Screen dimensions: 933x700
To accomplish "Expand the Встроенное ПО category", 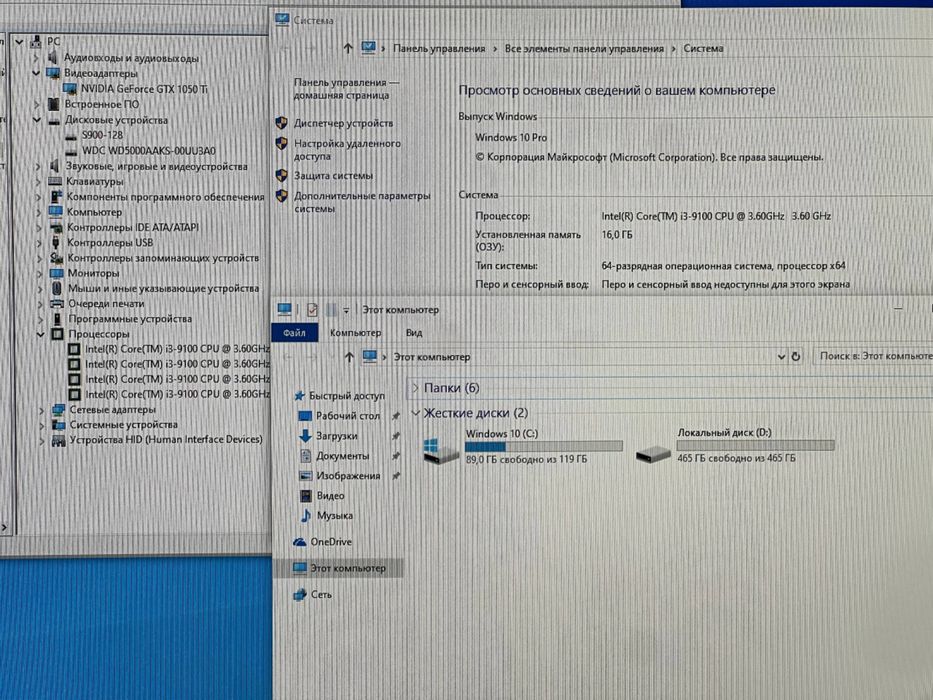I will point(36,104).
